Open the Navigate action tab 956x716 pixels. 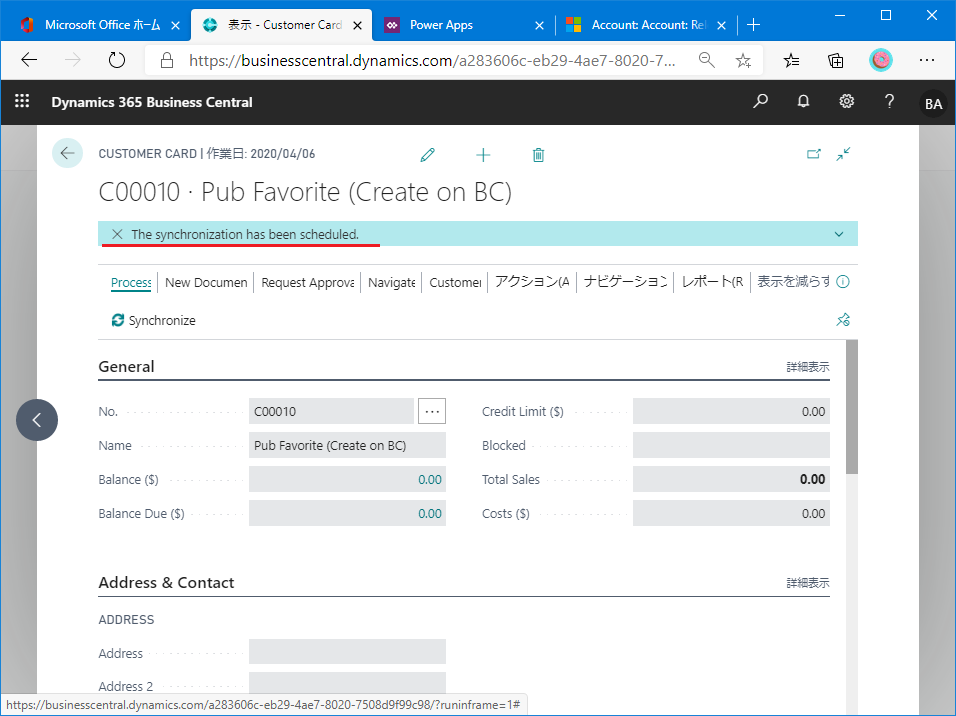coord(391,282)
